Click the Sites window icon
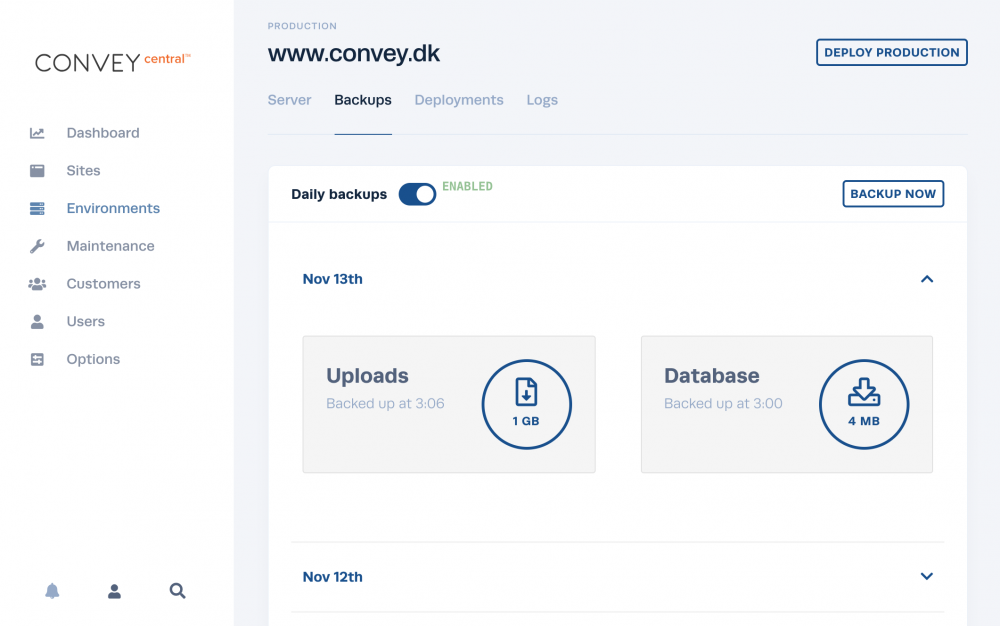Viewport: 1000px width, 626px height. tap(37, 171)
